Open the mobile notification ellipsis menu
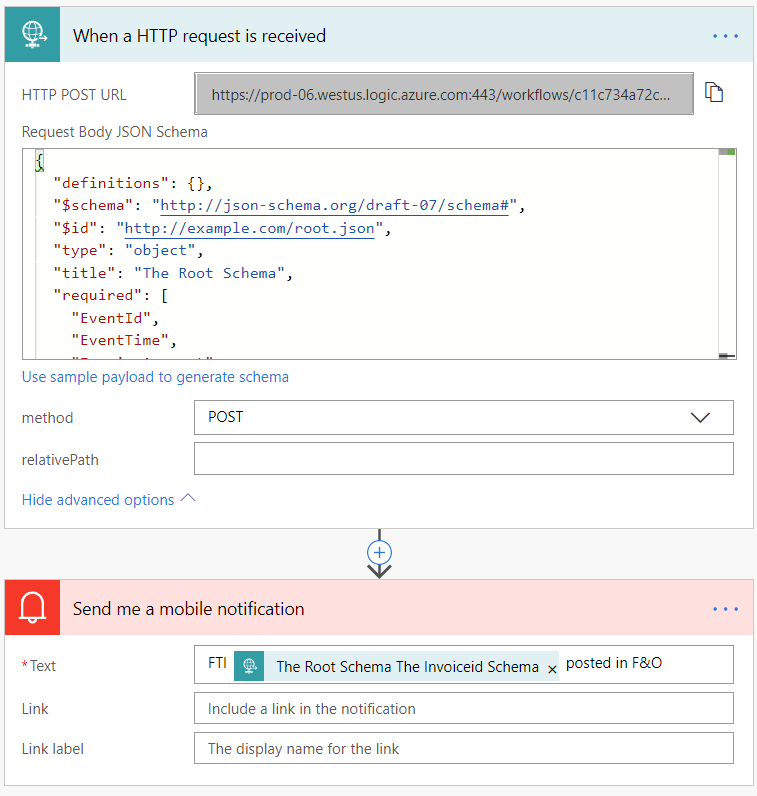Image resolution: width=757 pixels, height=796 pixels. click(x=725, y=609)
